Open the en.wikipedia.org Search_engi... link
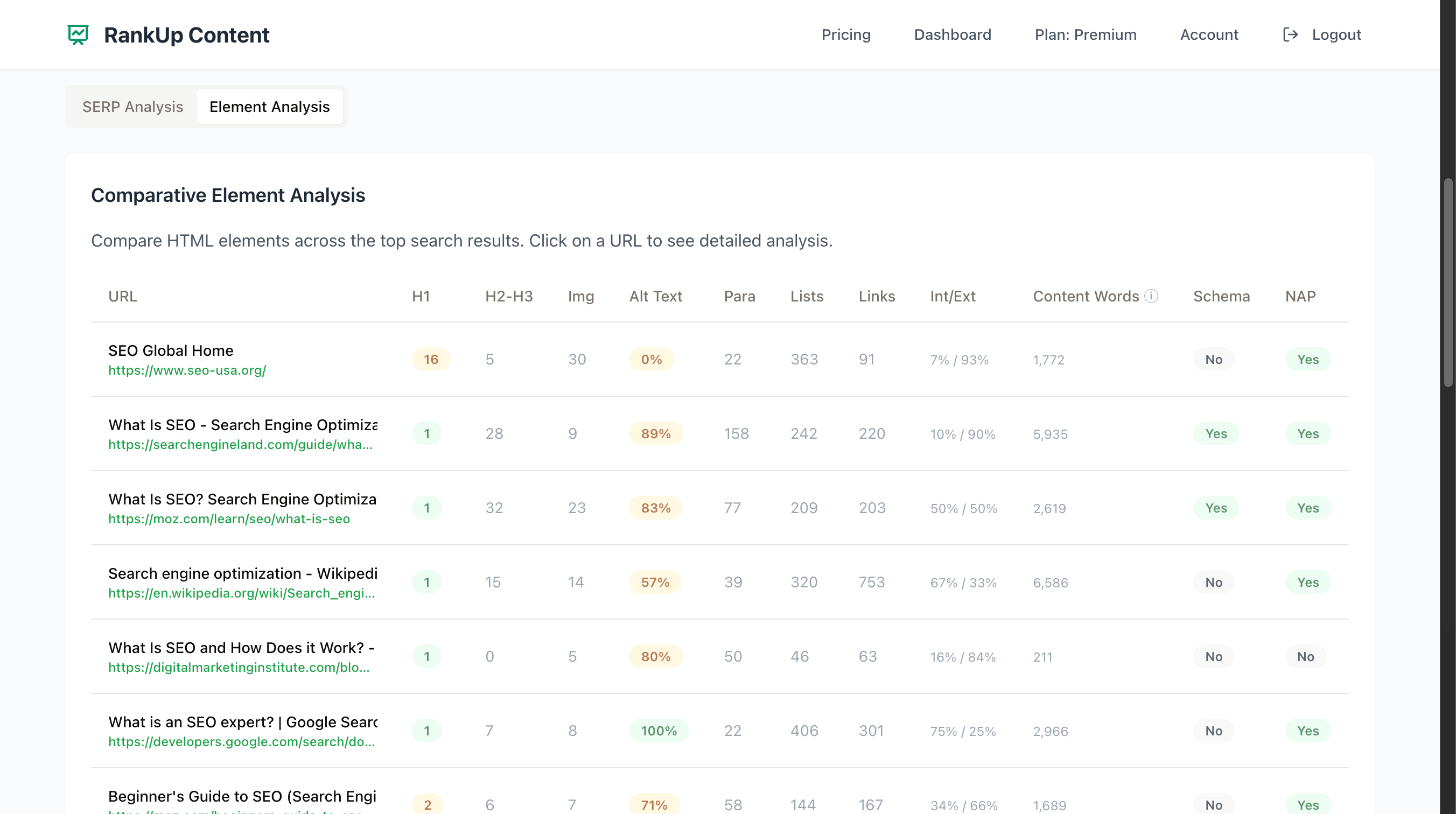This screenshot has width=1456, height=814. 241,593
